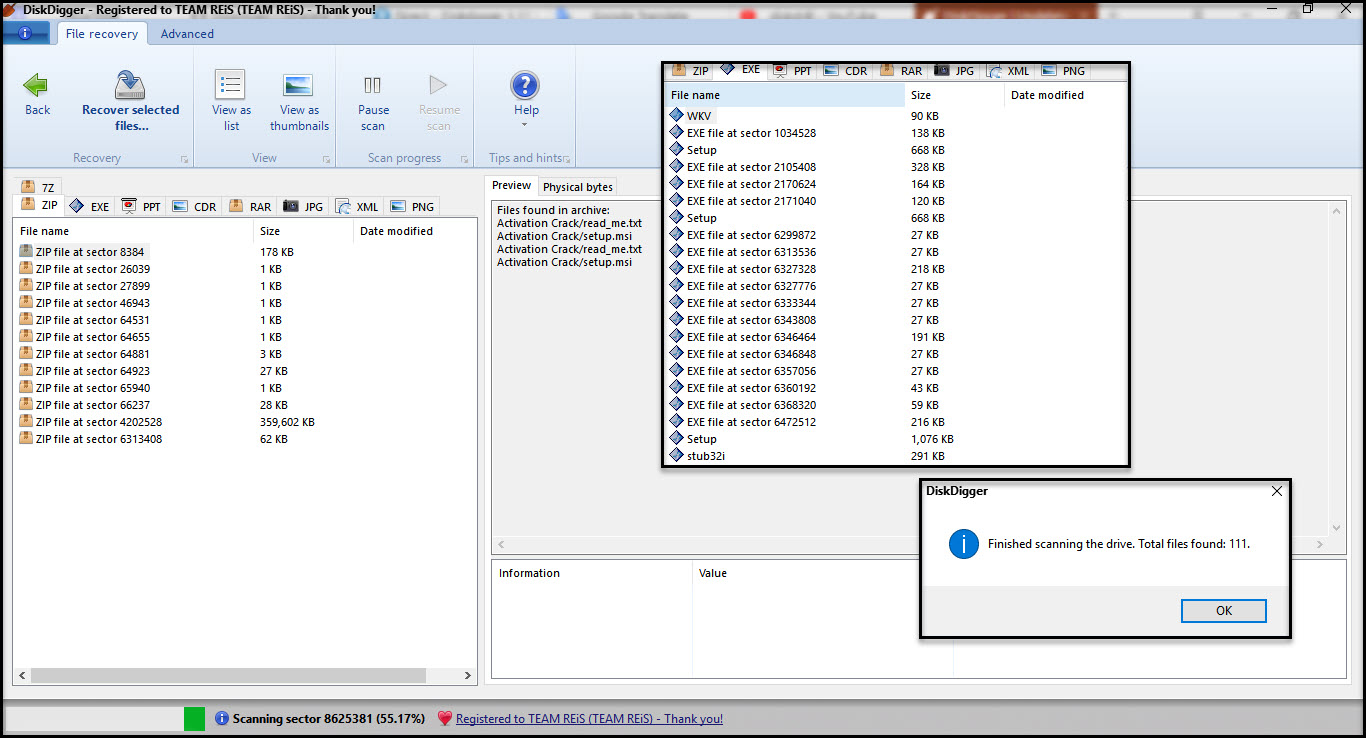This screenshot has height=738, width=1366.
Task: Select EXE file at sector 2105408
Action: click(x=751, y=167)
